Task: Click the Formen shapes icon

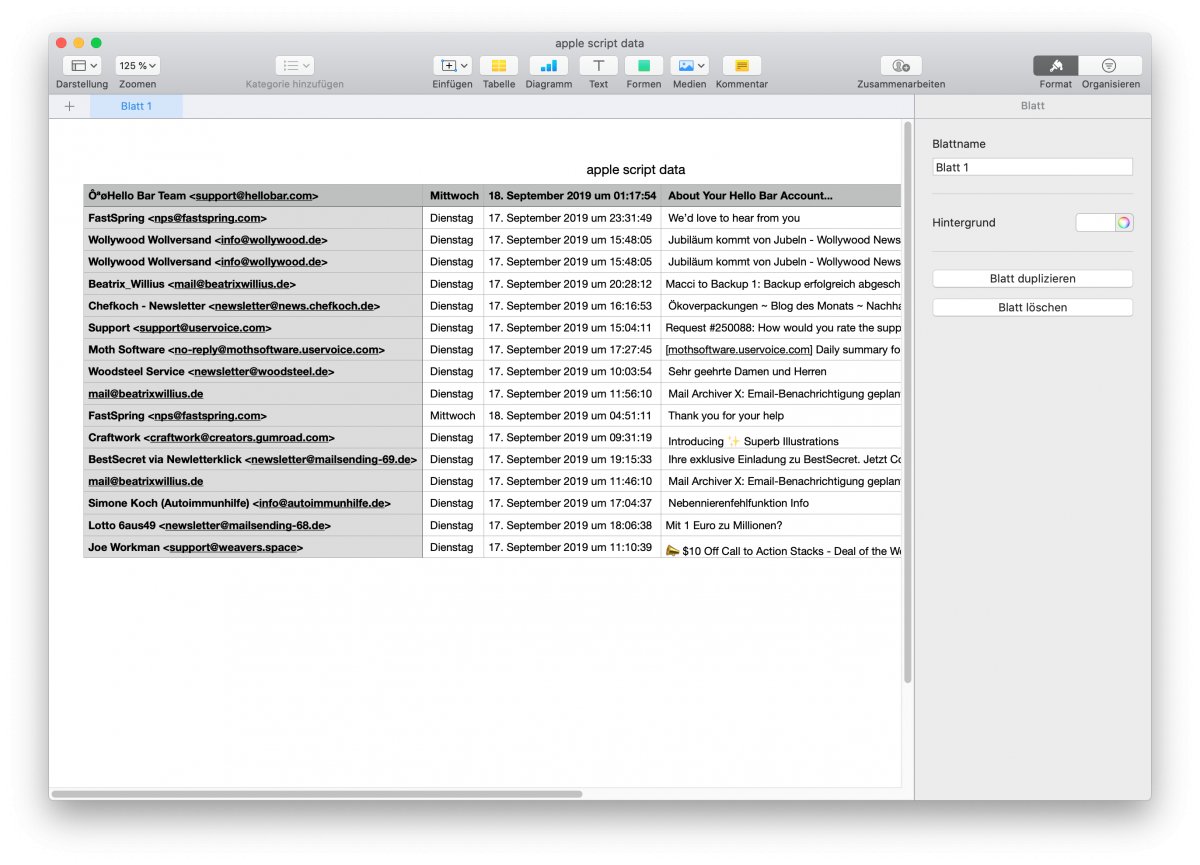Action: click(644, 66)
